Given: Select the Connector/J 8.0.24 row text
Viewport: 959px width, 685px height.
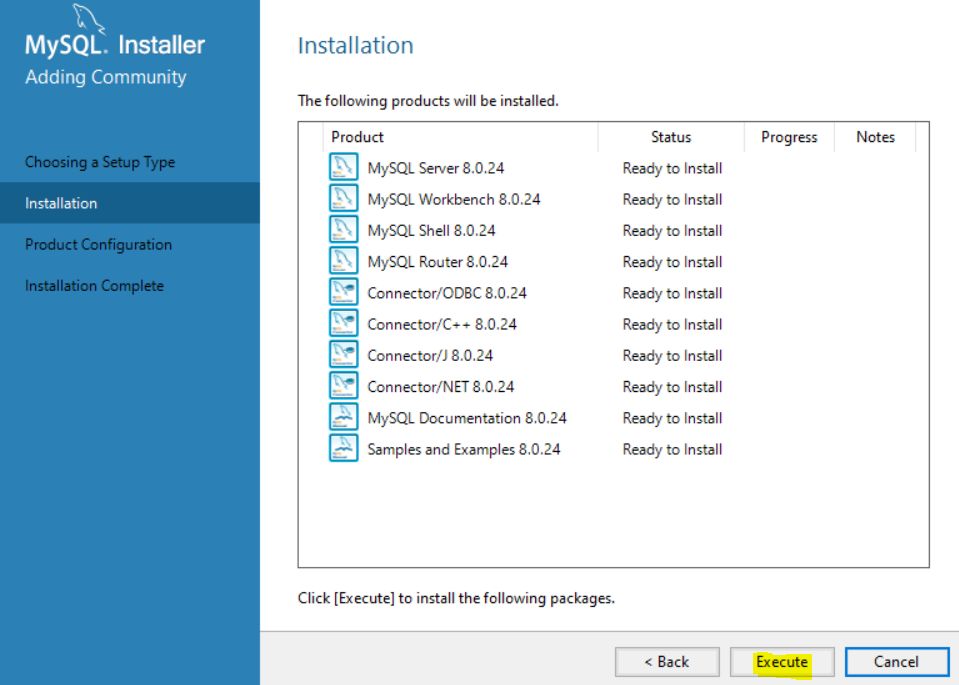Looking at the screenshot, I should point(430,355).
